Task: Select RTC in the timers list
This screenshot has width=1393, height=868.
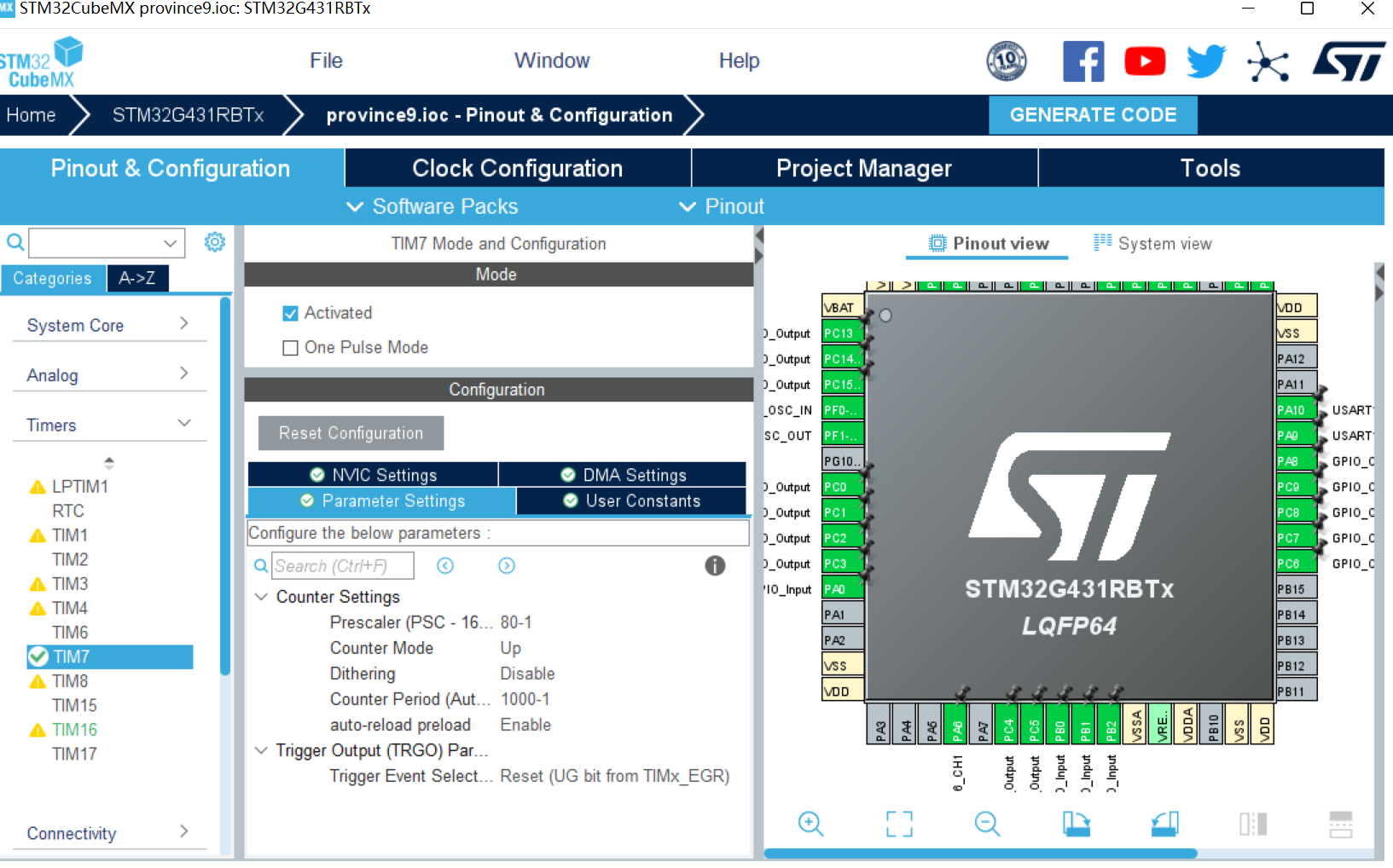Action: [x=68, y=511]
